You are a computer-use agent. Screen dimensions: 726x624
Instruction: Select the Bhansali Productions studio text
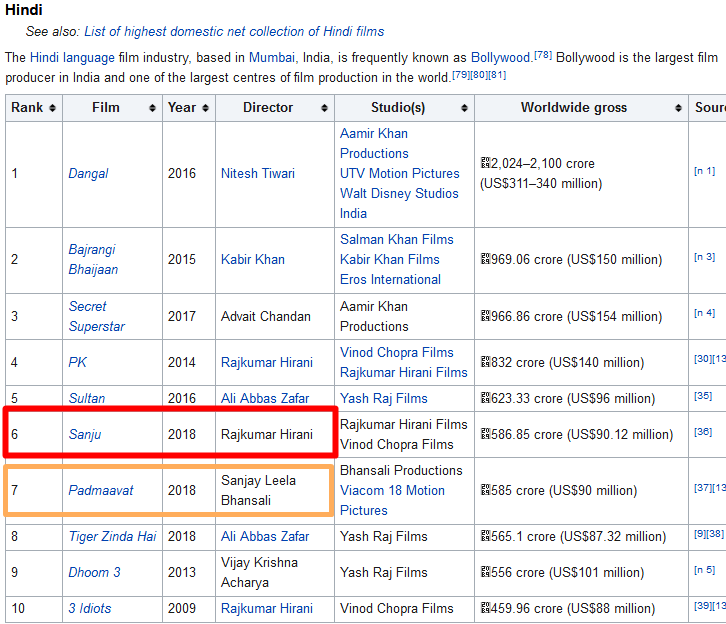(401, 470)
